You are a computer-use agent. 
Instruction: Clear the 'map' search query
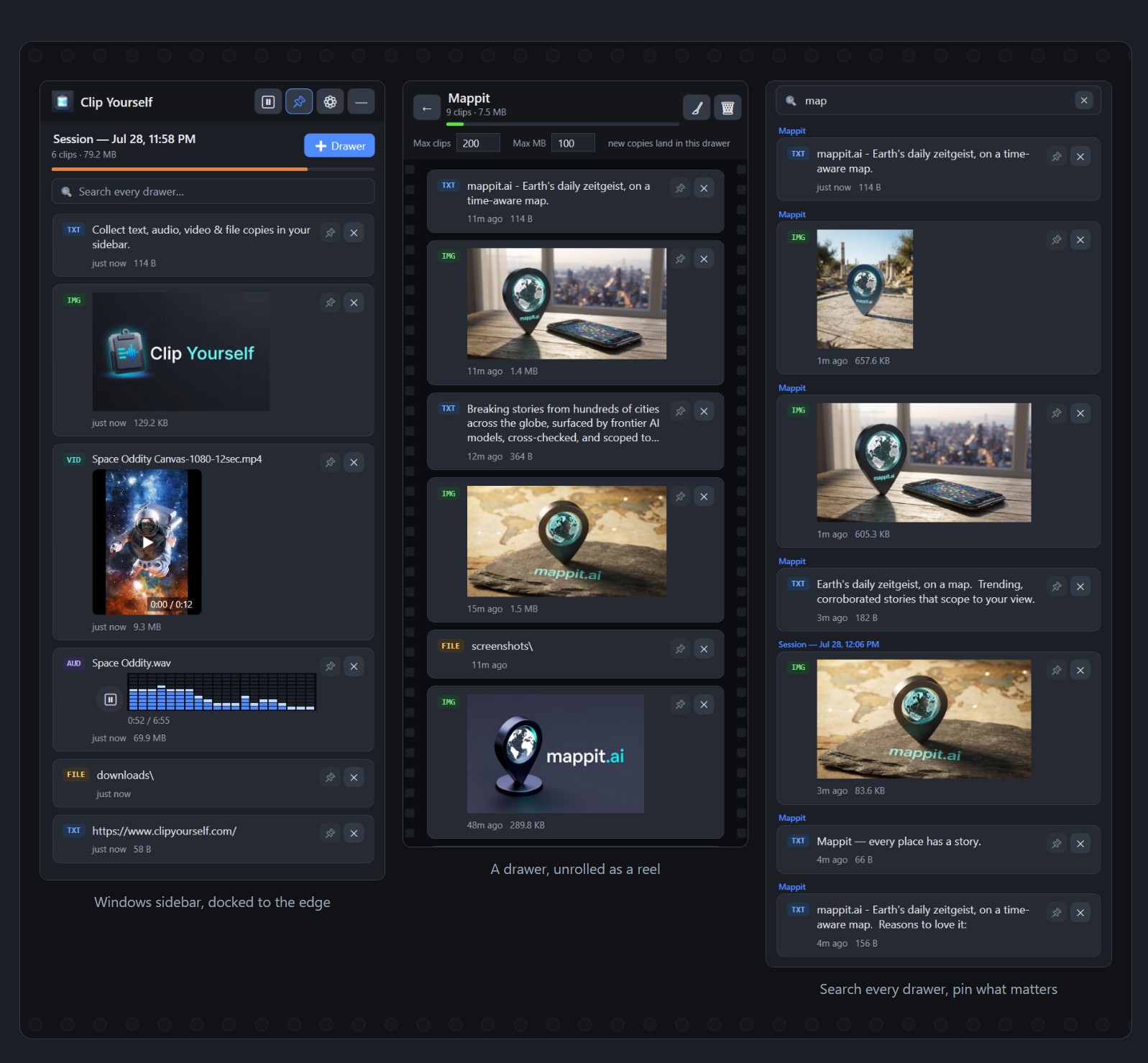pos(1084,101)
